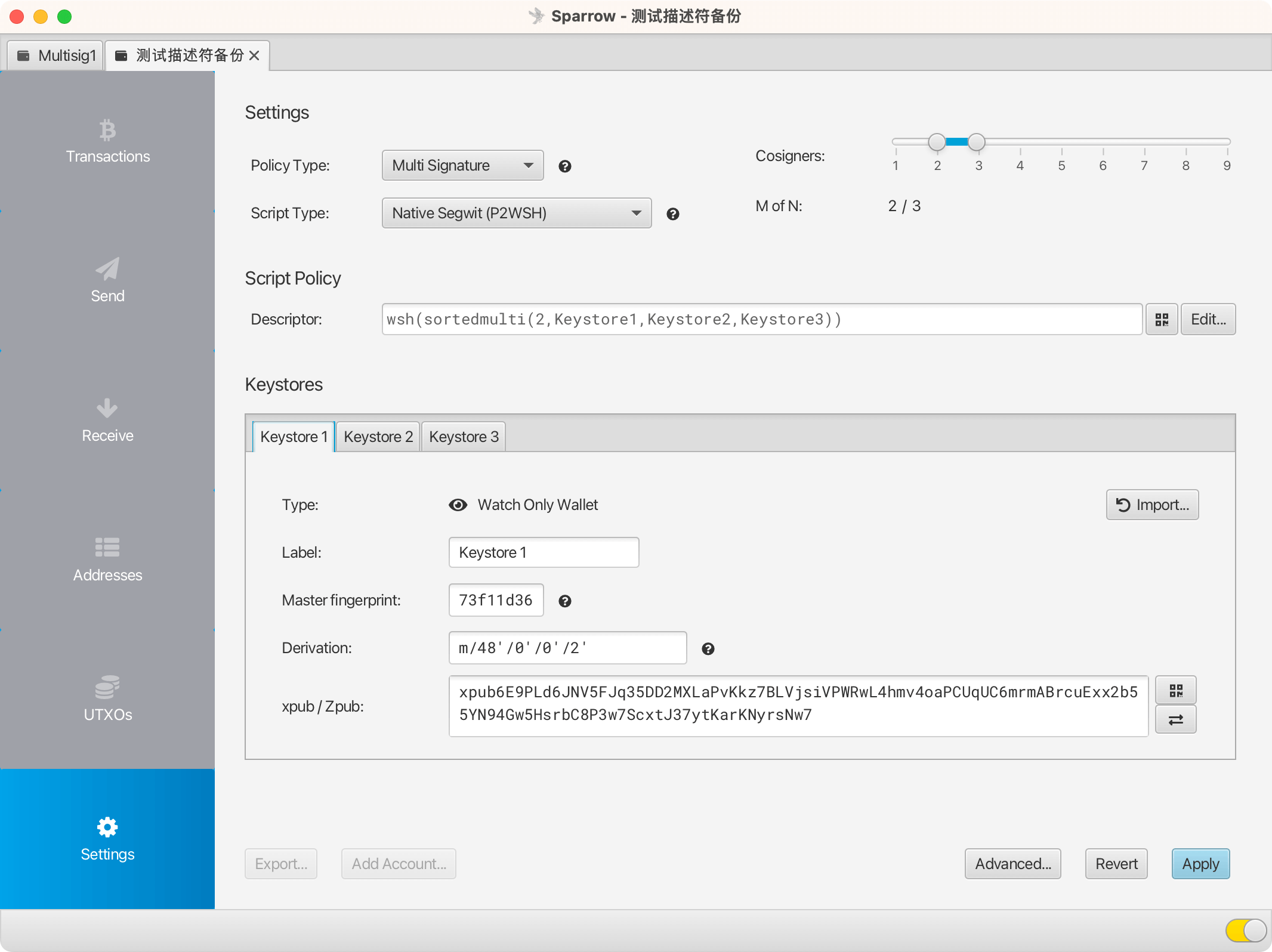Image resolution: width=1272 pixels, height=952 pixels.
Task: Click the Apply button
Action: click(1200, 864)
